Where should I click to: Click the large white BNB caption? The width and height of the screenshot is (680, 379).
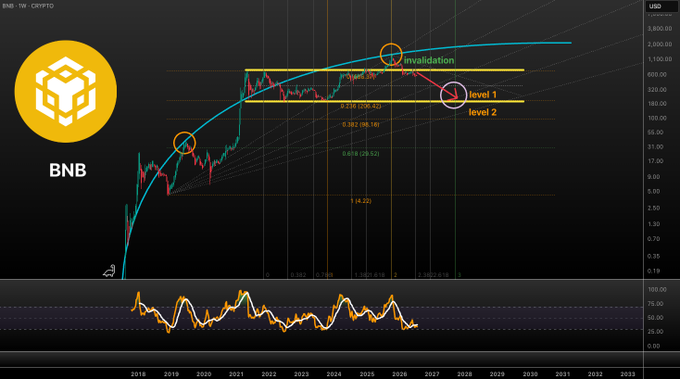(x=68, y=170)
